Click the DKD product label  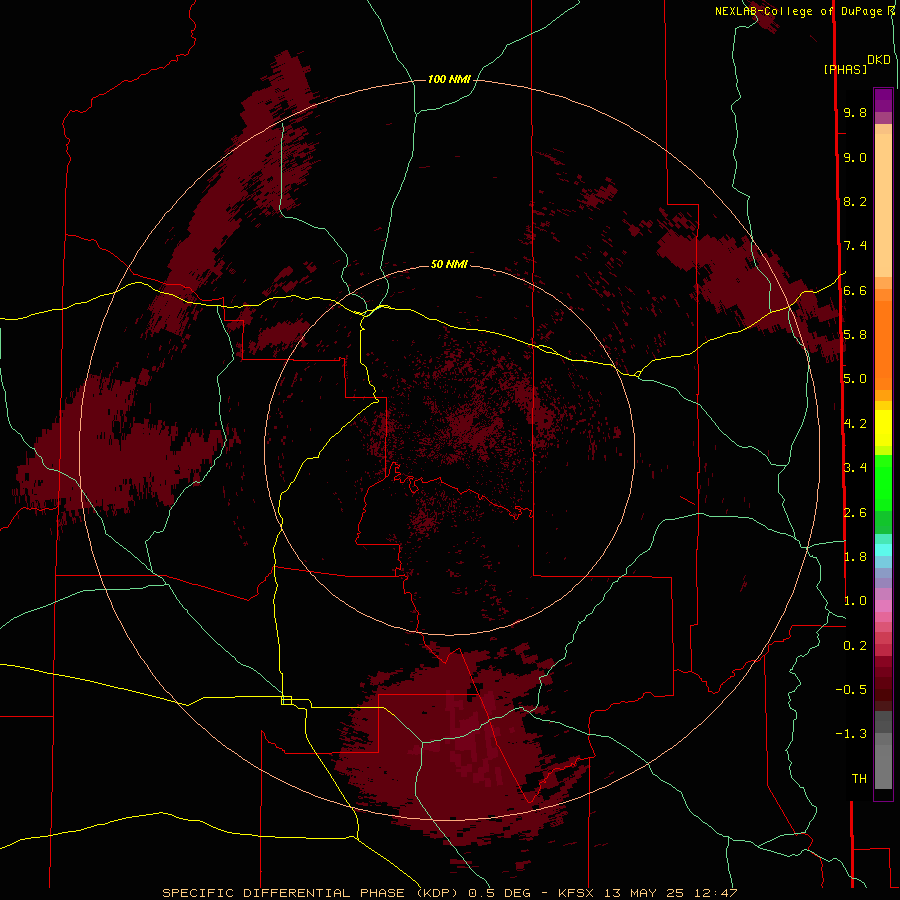tap(879, 59)
